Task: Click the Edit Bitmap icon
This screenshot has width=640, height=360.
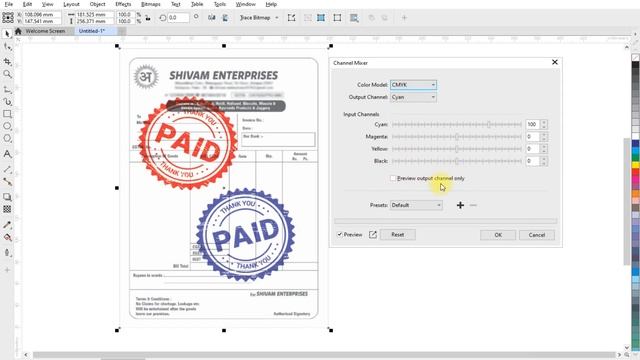Action: 291,18
